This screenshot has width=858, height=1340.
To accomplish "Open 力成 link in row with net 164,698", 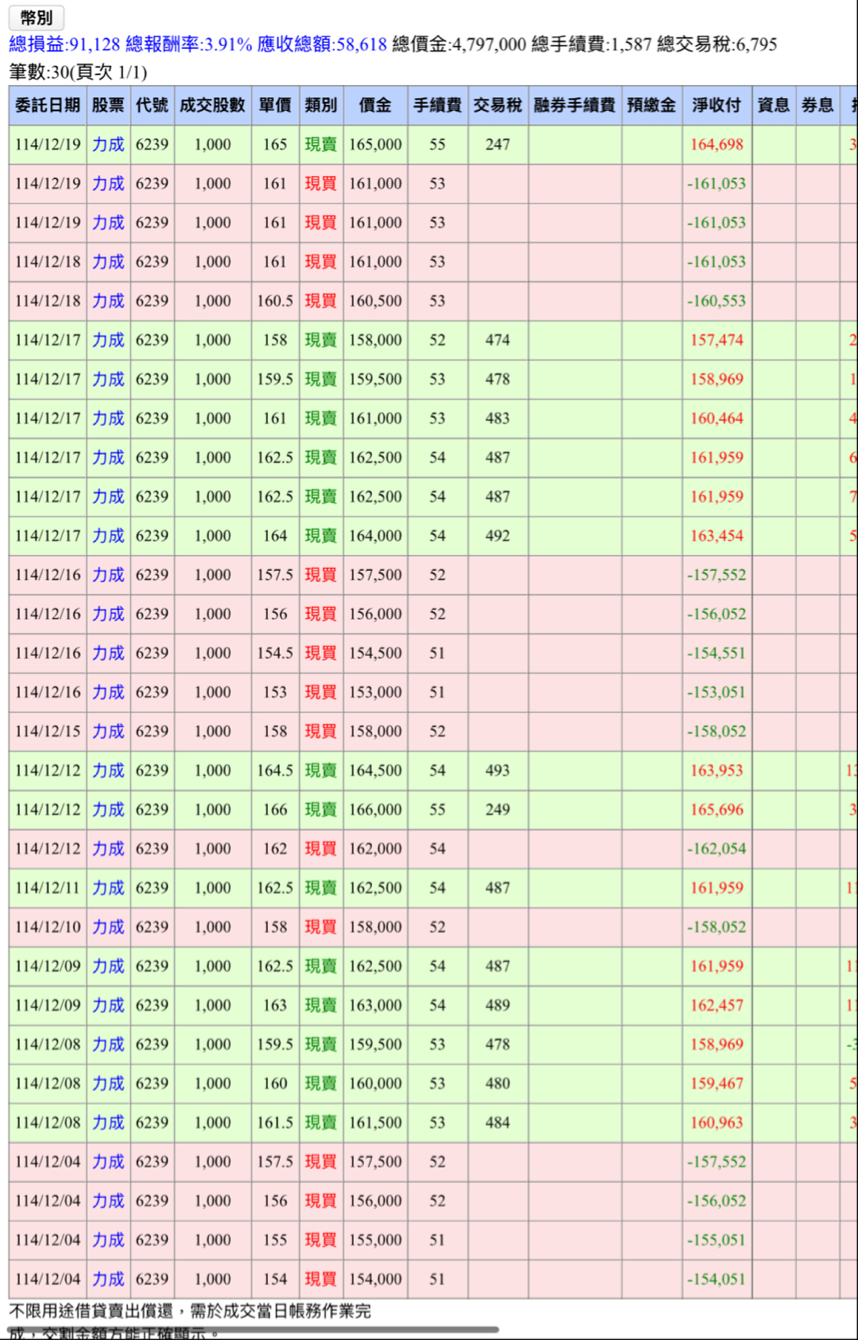I will 108,145.
